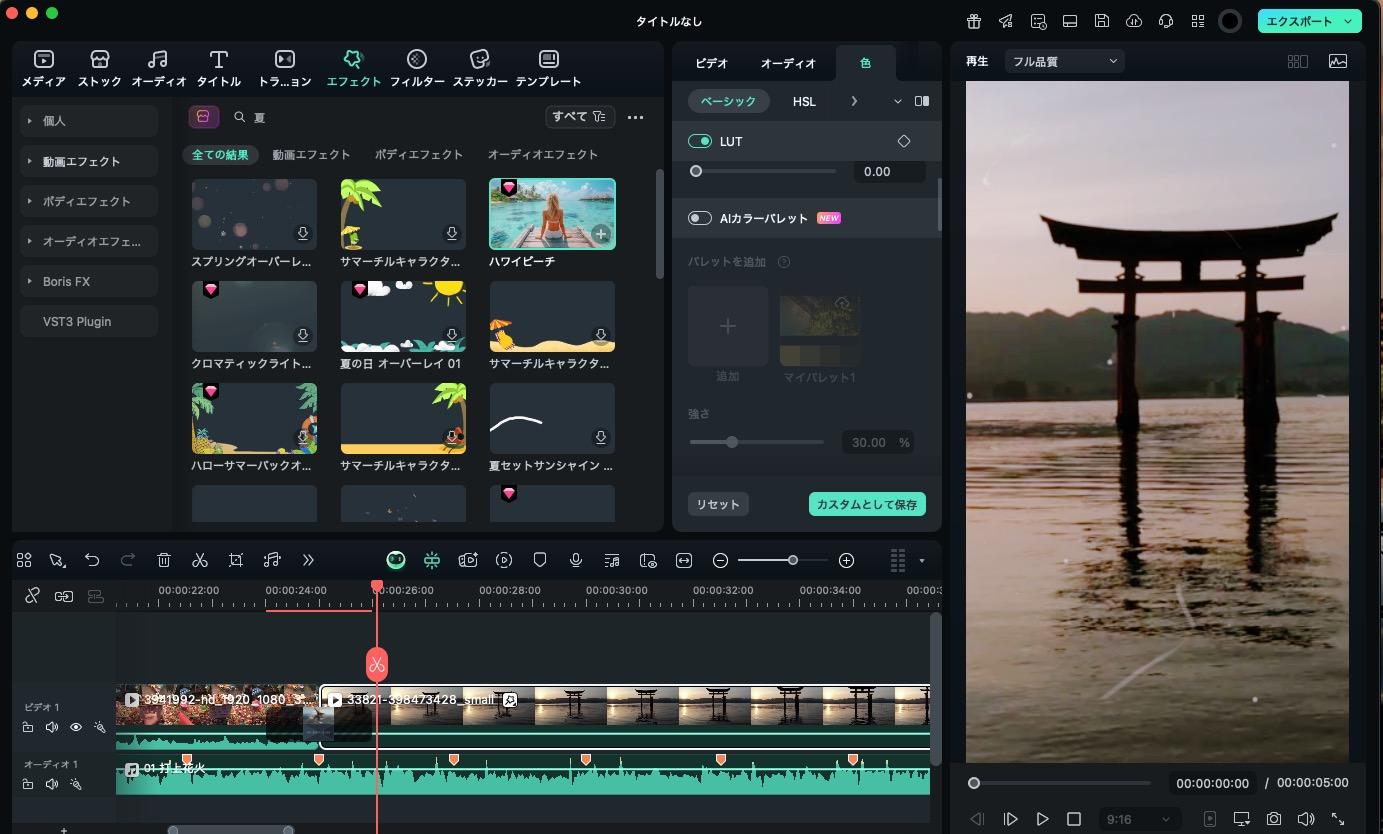Select the HSL color tab

804,101
